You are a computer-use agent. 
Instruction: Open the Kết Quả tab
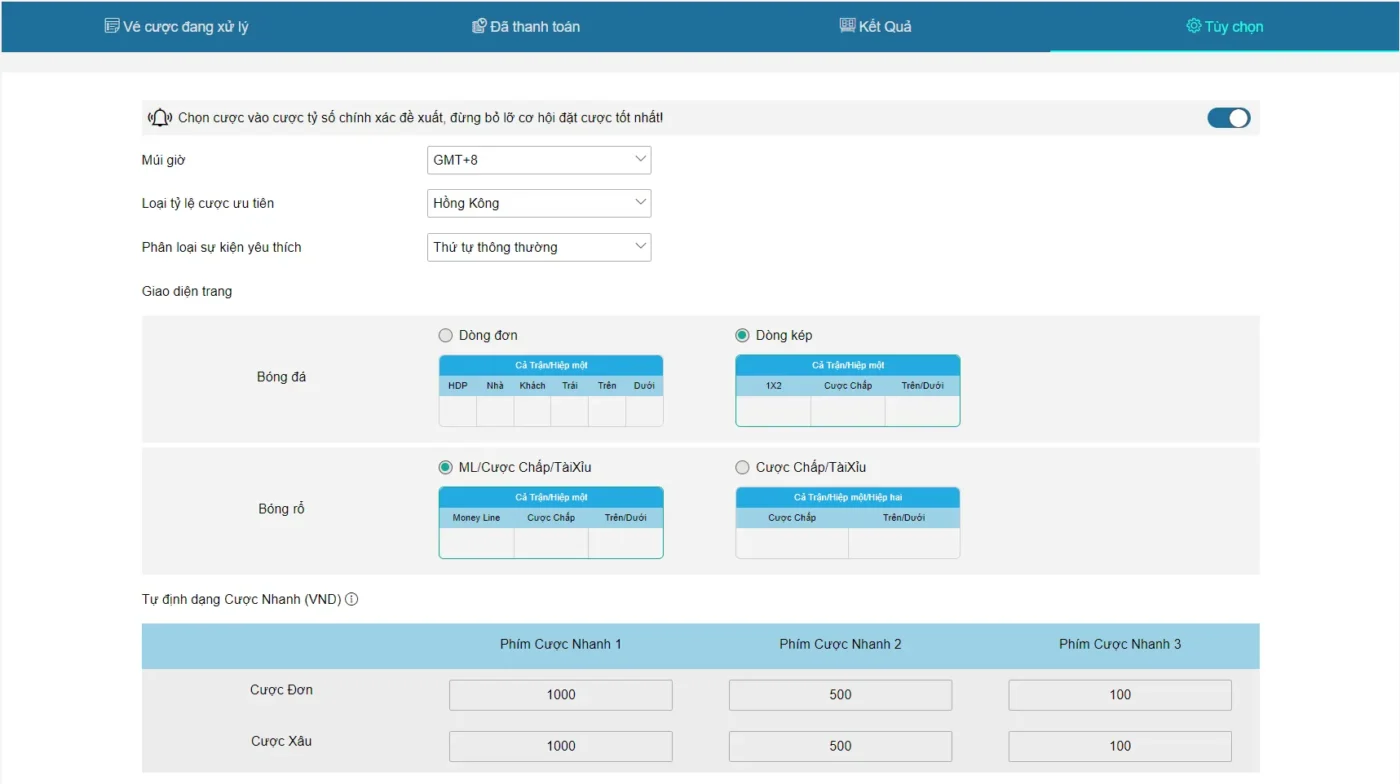tap(876, 27)
